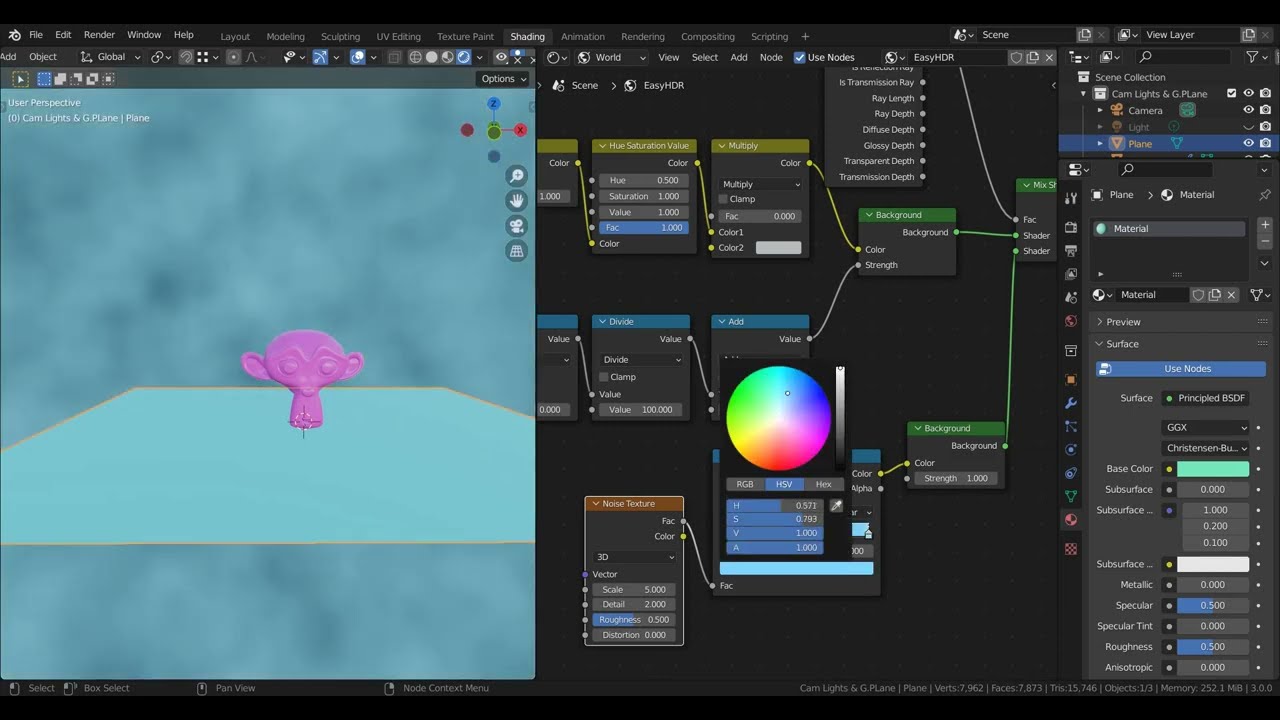Click the fake user shield on the Material datablock

[1197, 294]
